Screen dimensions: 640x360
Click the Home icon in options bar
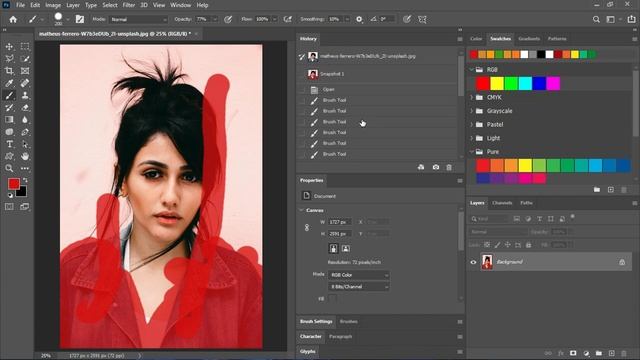(13, 19)
